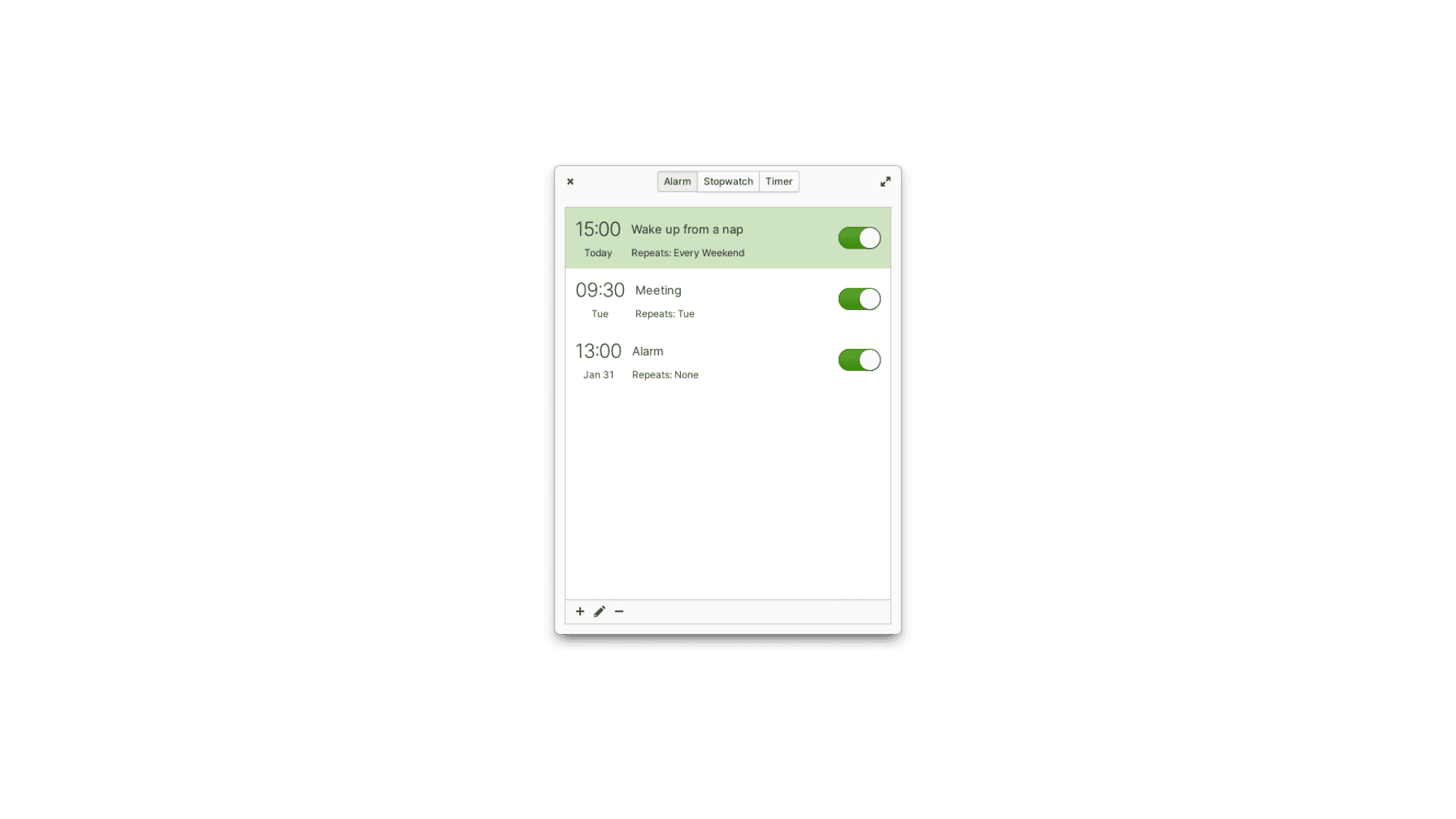Viewport: 1456px width, 819px height.
Task: Expand to fullscreen view
Action: pos(885,181)
